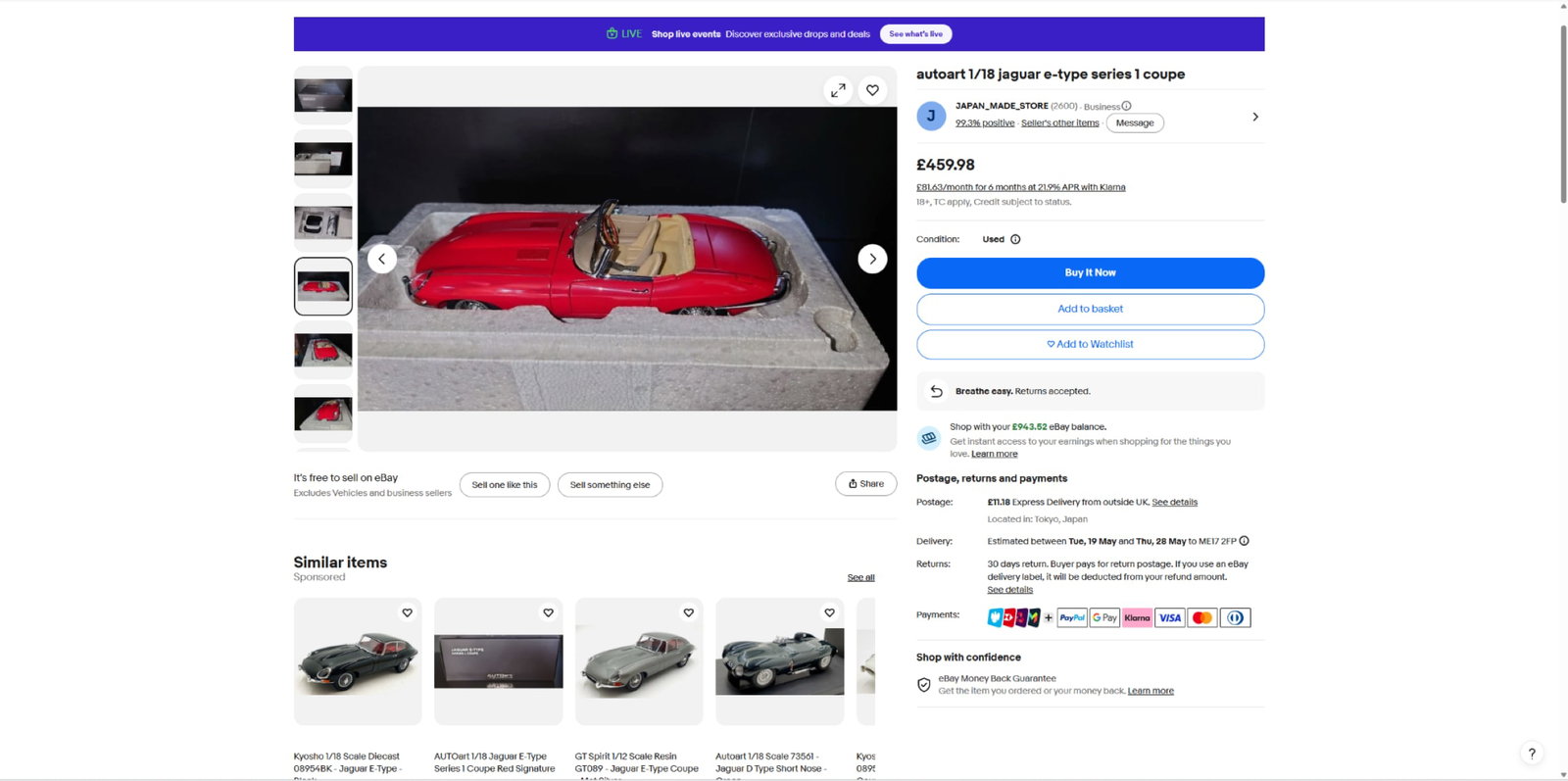Click Sell one like this
Image resolution: width=1568 pixels, height=781 pixels.
505,484
